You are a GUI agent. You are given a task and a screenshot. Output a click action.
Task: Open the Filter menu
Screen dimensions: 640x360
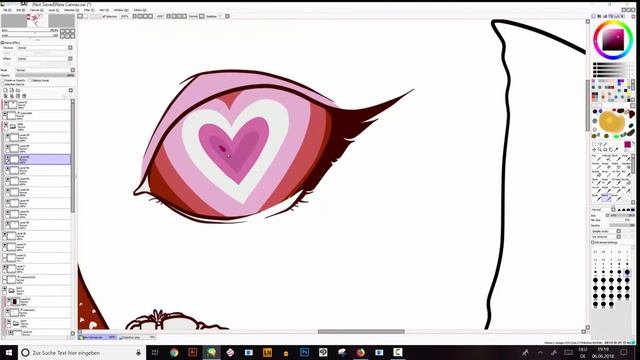[x=89, y=10]
